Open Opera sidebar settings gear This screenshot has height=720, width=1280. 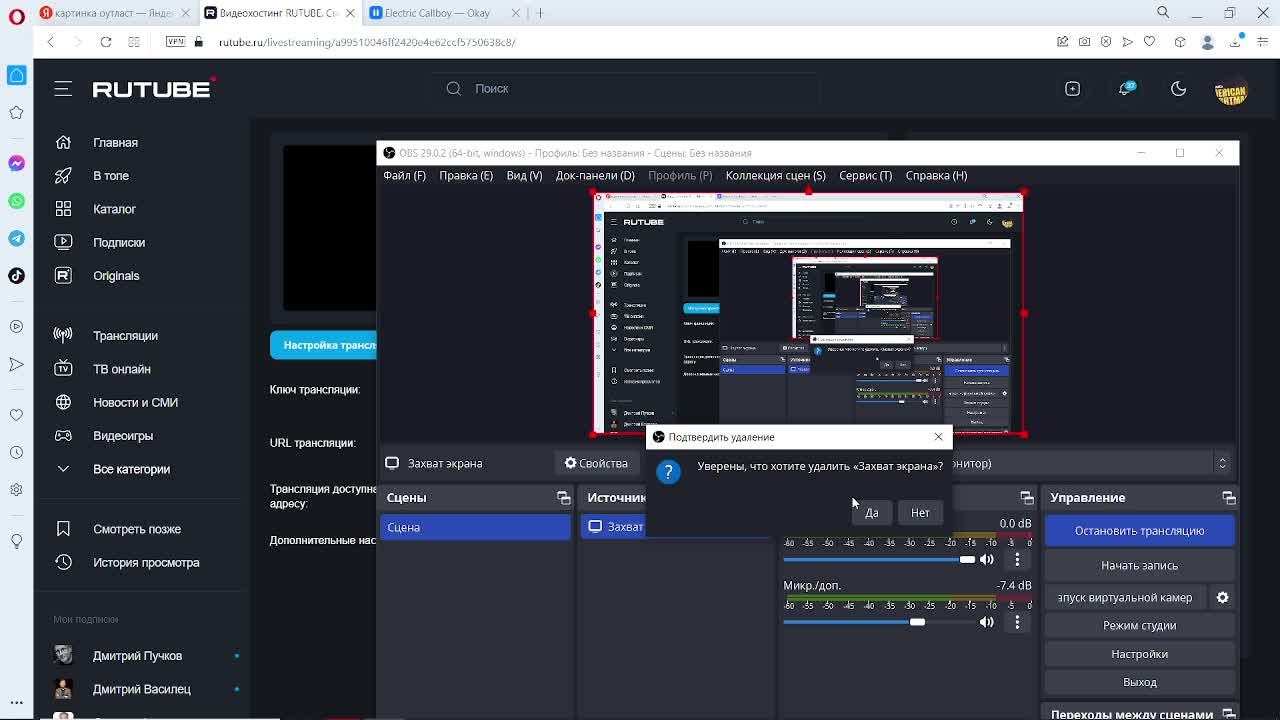[x=16, y=490]
